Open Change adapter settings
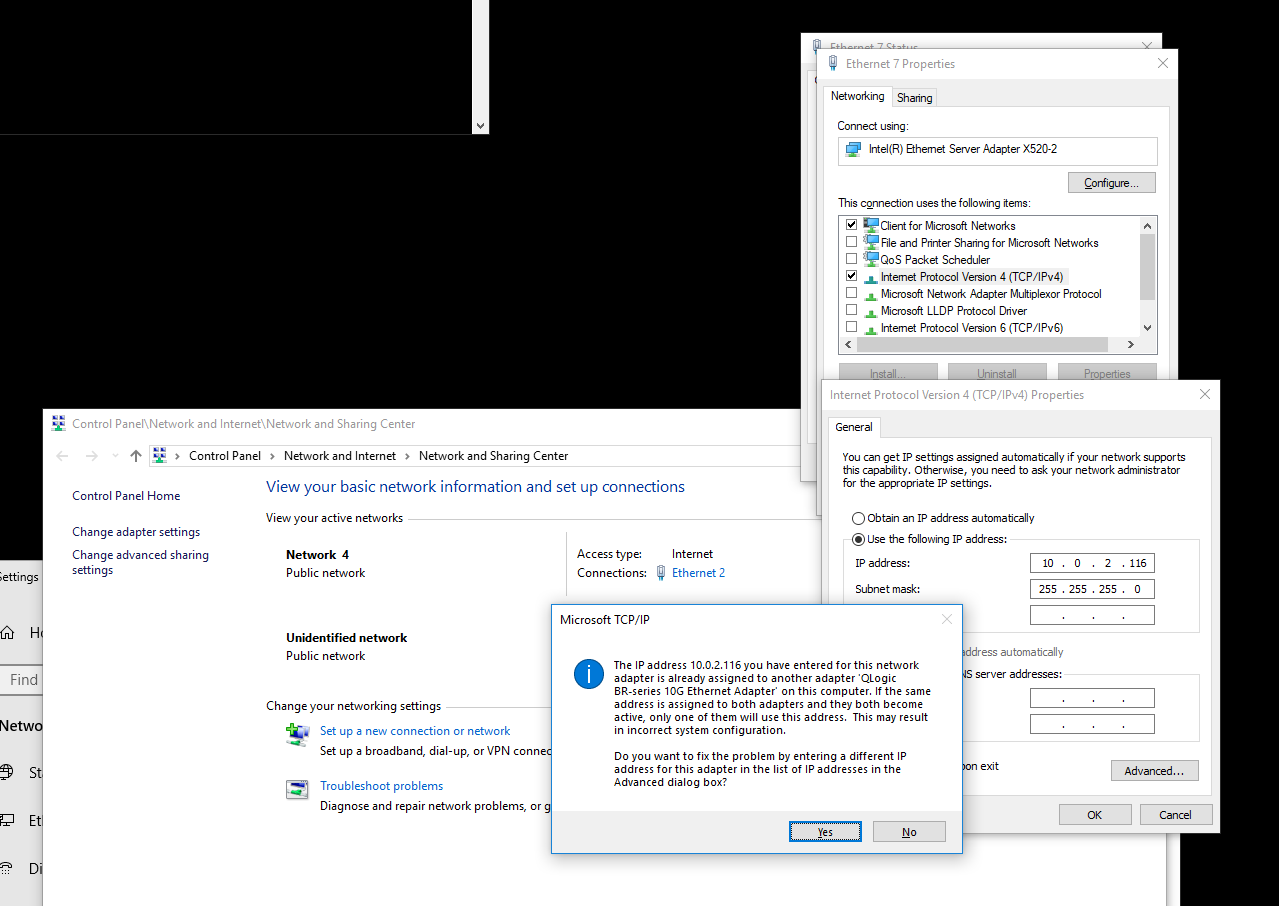 point(136,532)
